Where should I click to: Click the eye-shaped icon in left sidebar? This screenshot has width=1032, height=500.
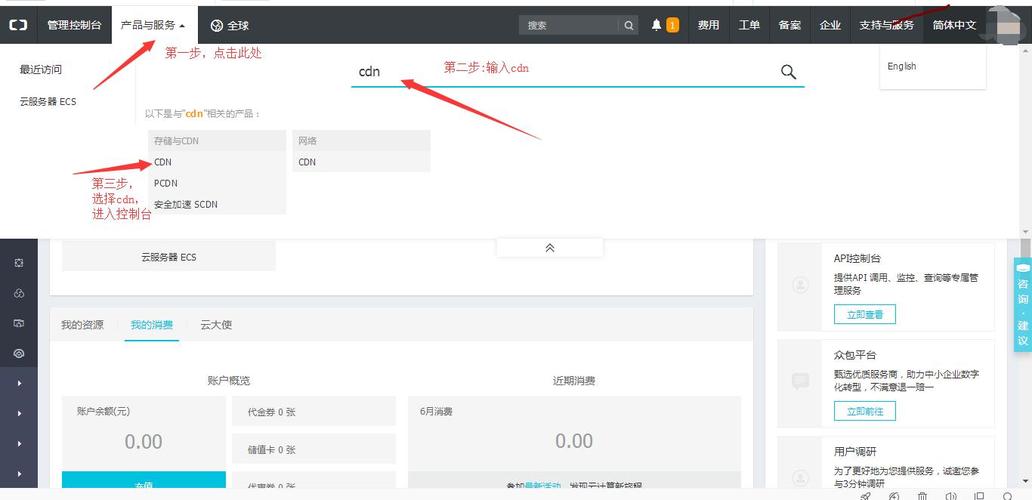pyautogui.click(x=19, y=354)
